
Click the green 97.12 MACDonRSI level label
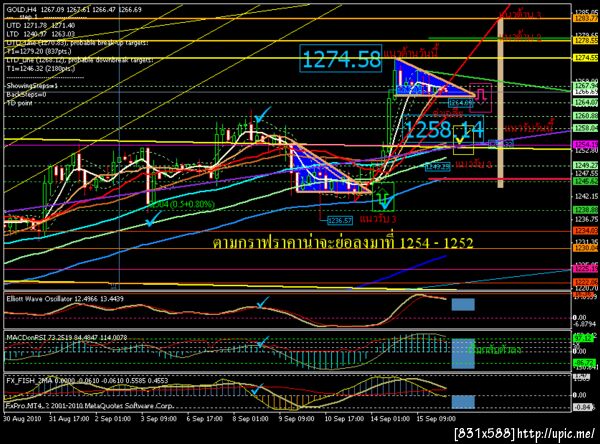(x=583, y=339)
